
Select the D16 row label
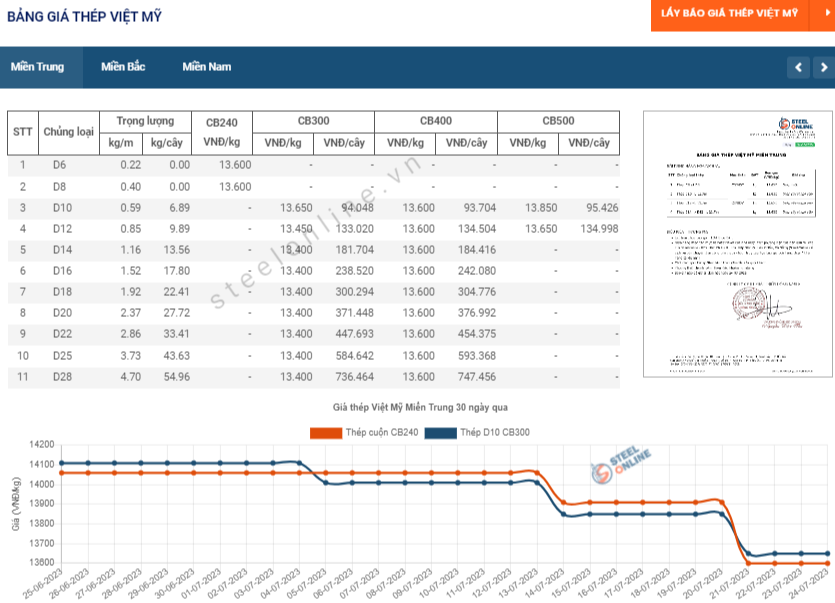[62, 271]
